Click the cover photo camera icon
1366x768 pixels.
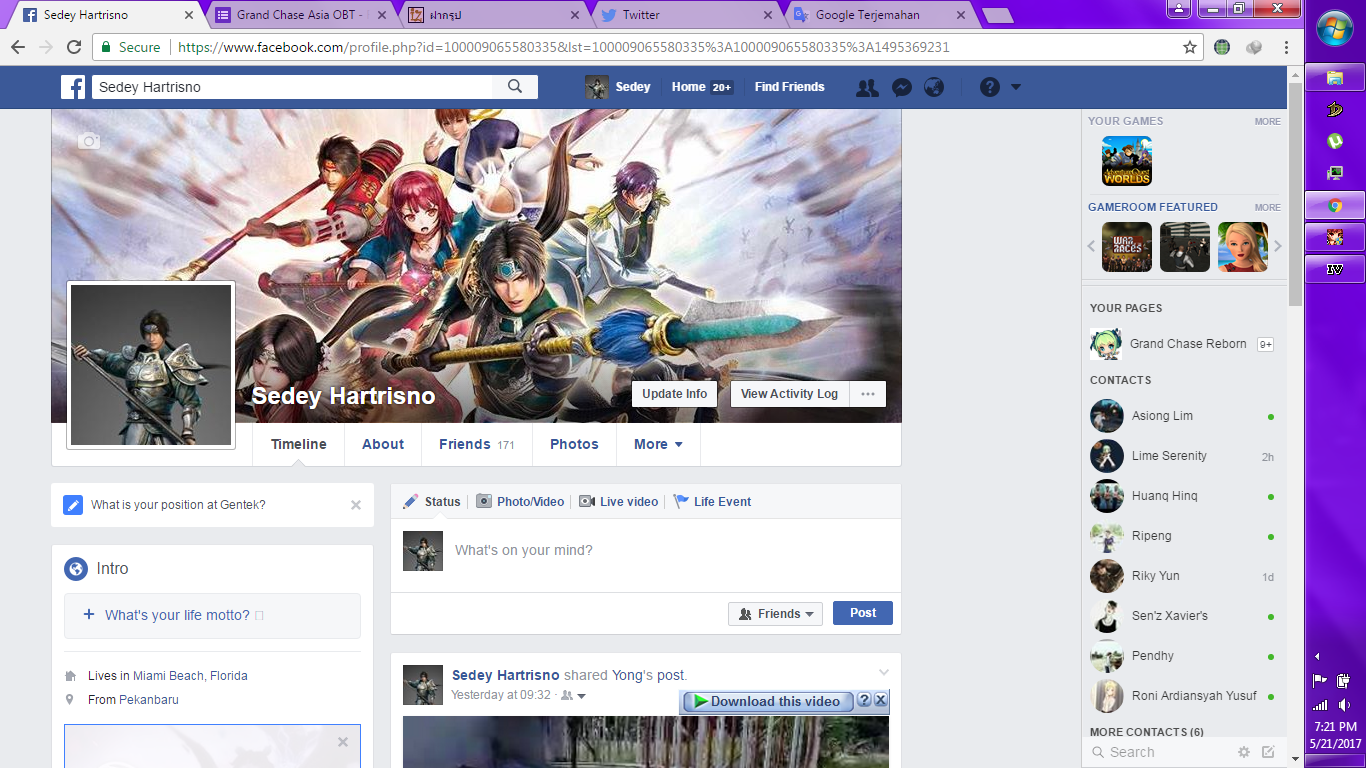coord(89,141)
